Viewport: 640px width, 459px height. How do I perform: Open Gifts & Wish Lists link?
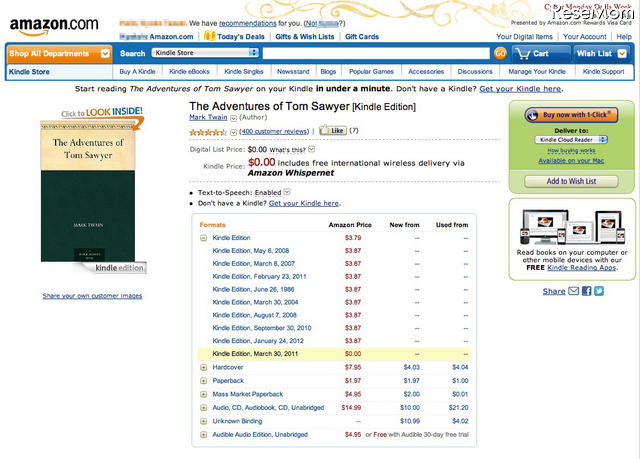304,36
